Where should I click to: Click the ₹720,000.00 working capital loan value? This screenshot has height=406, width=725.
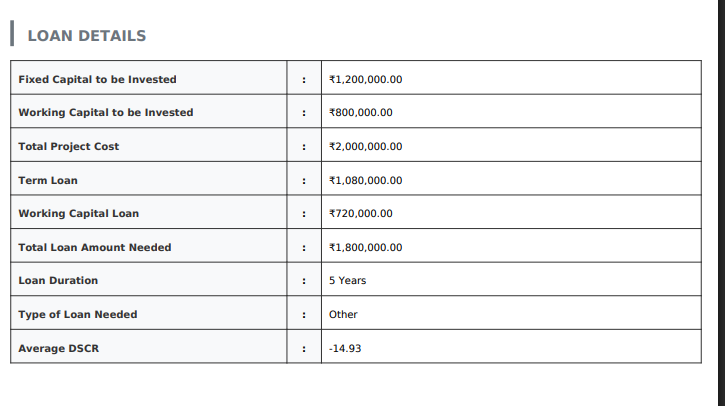pyautogui.click(x=361, y=214)
